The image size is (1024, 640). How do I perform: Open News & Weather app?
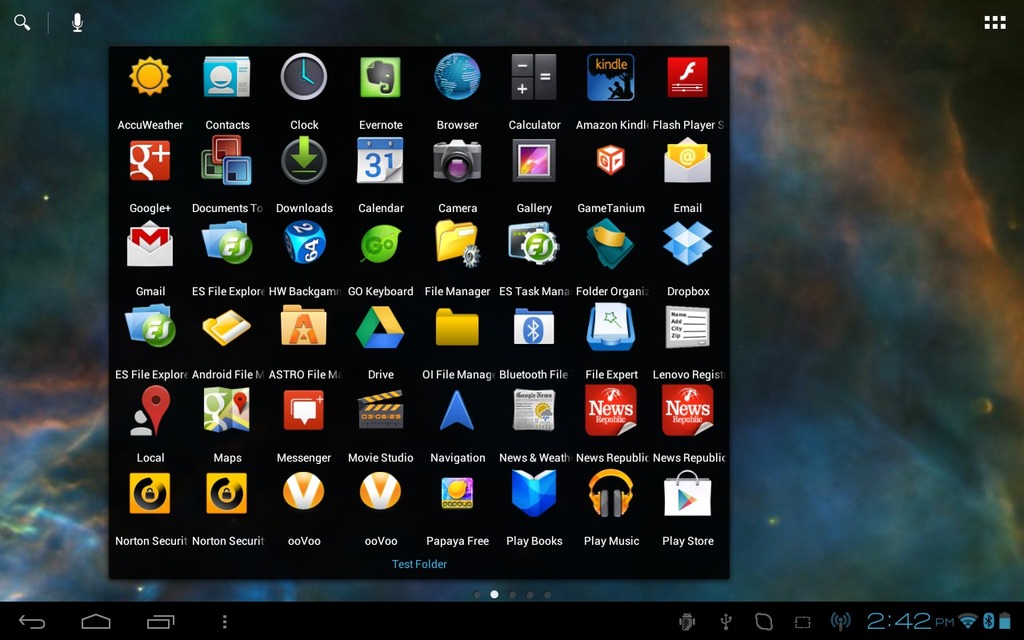click(534, 410)
